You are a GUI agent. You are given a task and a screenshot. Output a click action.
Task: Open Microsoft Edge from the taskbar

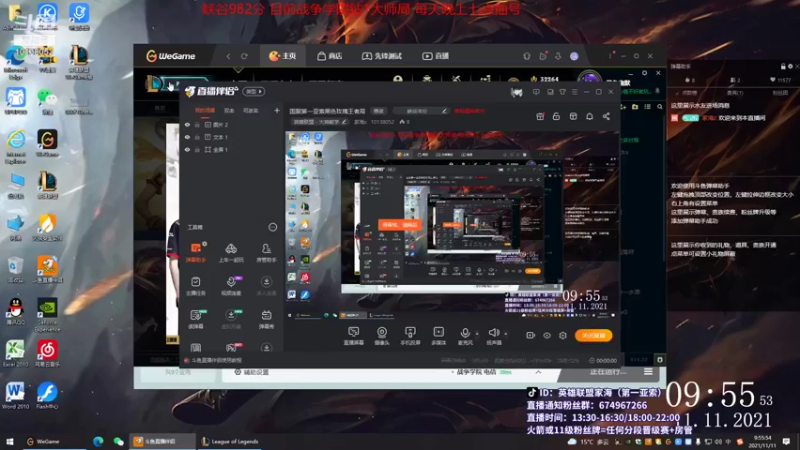[x=98, y=441]
